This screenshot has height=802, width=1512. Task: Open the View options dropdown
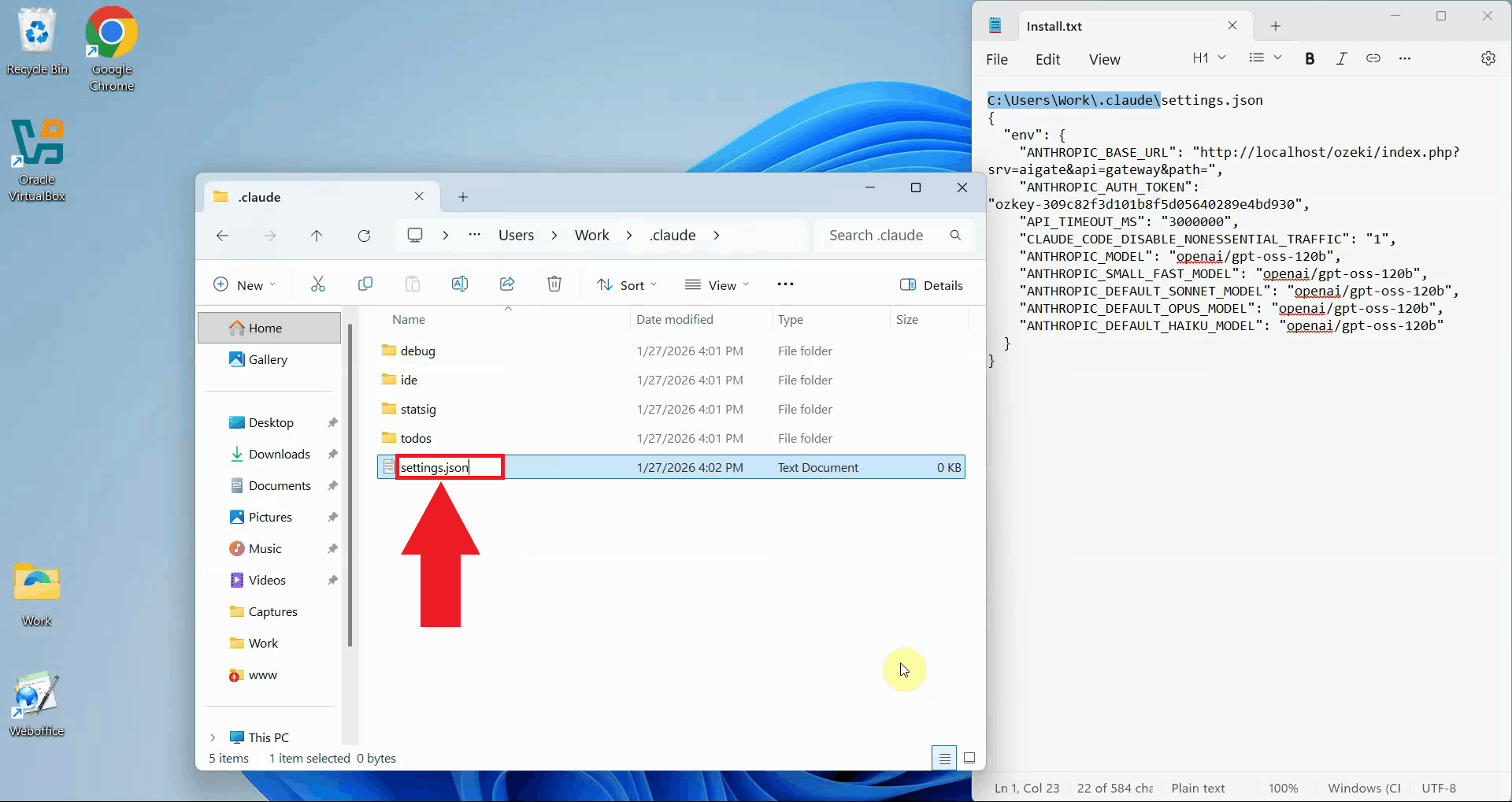pos(716,284)
